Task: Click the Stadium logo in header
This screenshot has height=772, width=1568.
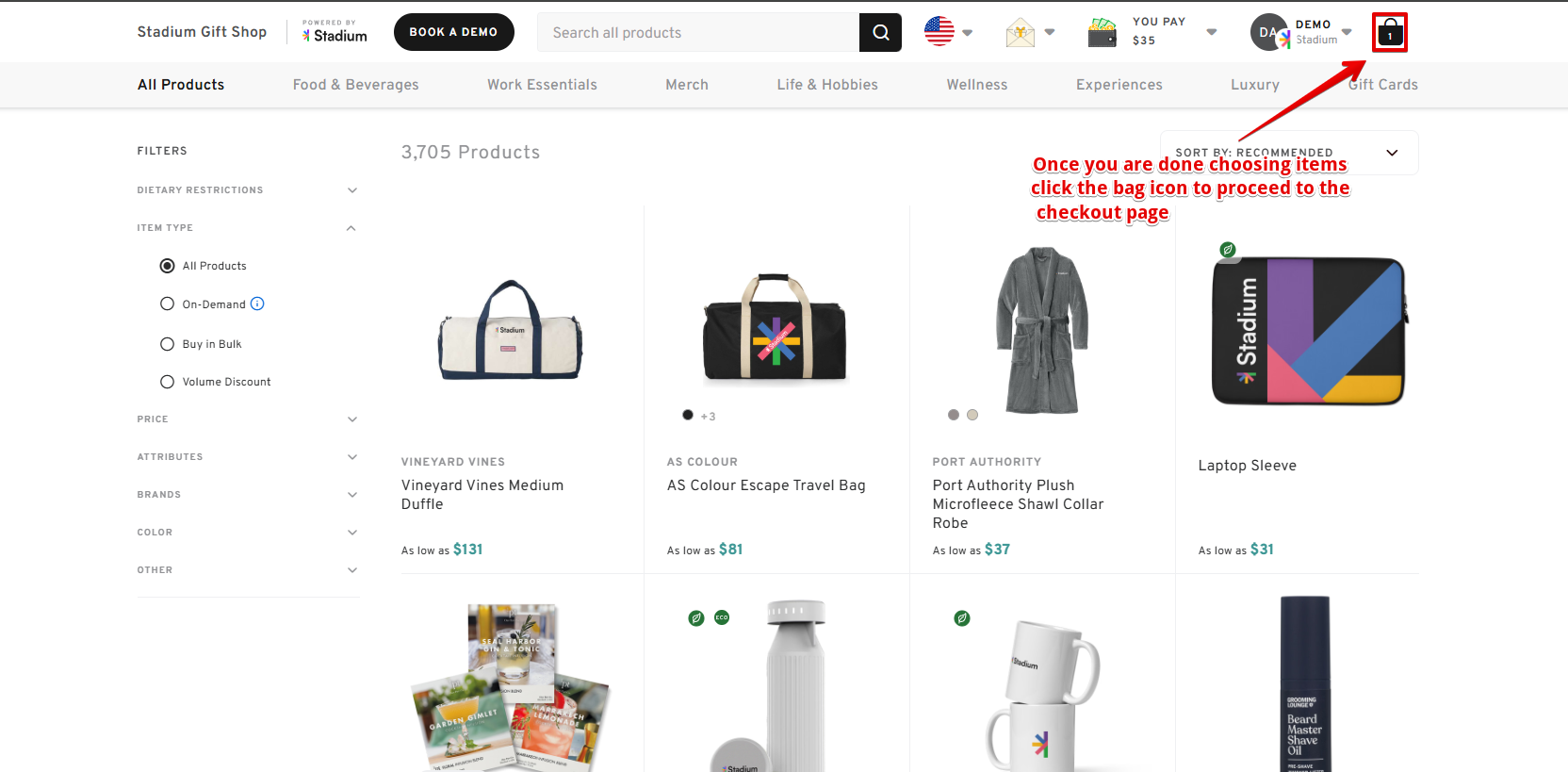Action: 335,33
